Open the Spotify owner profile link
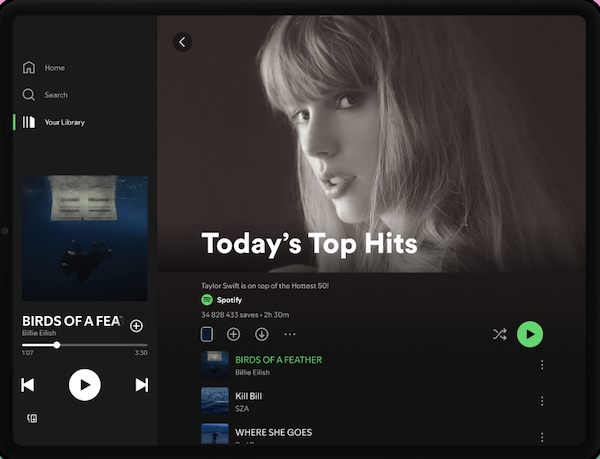The image size is (600, 459). (x=229, y=300)
